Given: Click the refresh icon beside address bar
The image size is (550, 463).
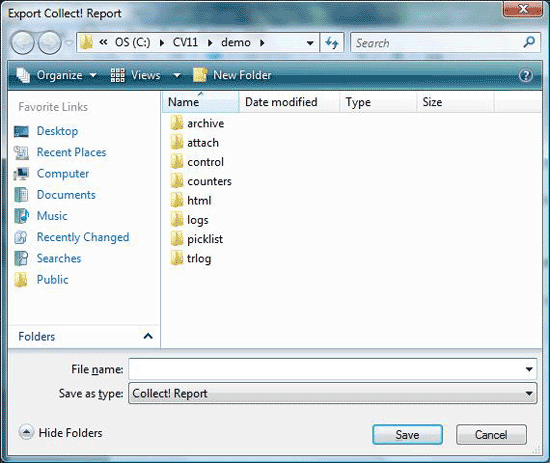Looking at the screenshot, I should (x=331, y=43).
